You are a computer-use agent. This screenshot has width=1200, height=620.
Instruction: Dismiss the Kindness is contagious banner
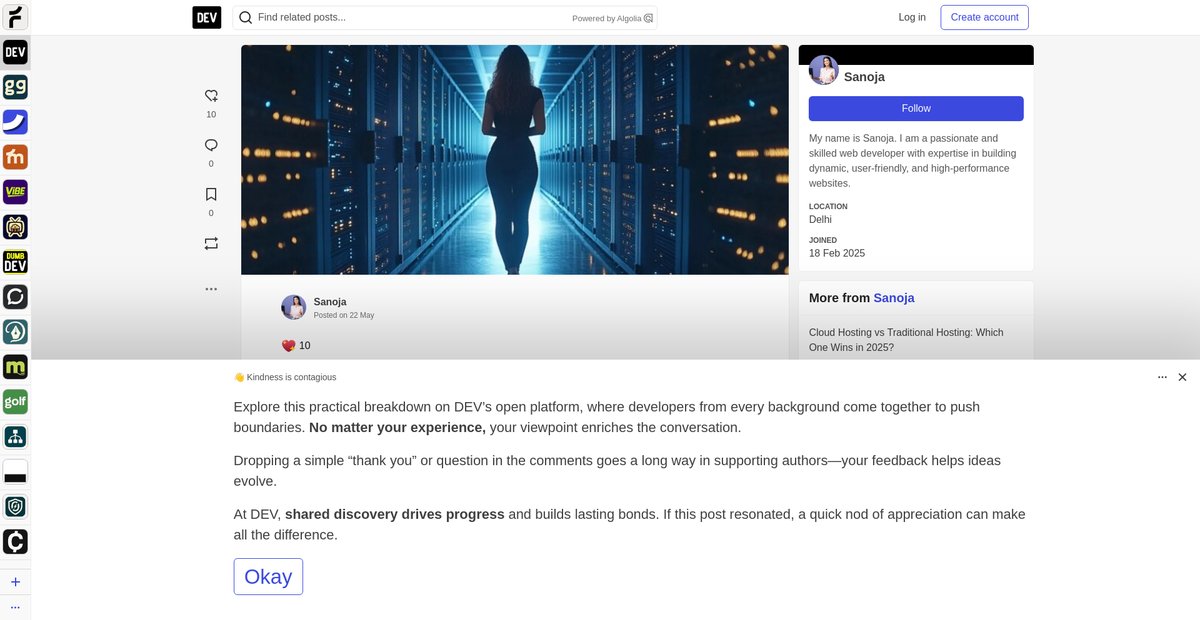coord(1182,377)
